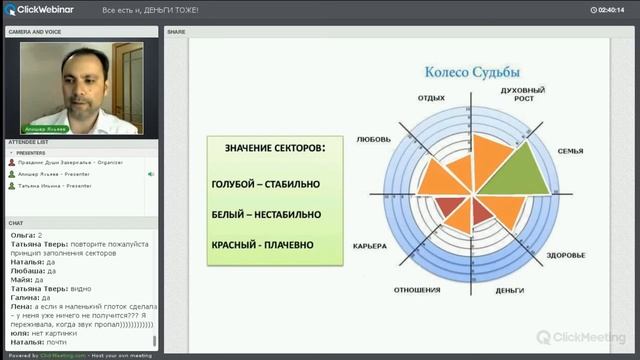Screen dimensions: 640x360
Task: Click the 'ГОЛУБОЙ – СТАБИЛЬНО' line
Action: coord(266,184)
